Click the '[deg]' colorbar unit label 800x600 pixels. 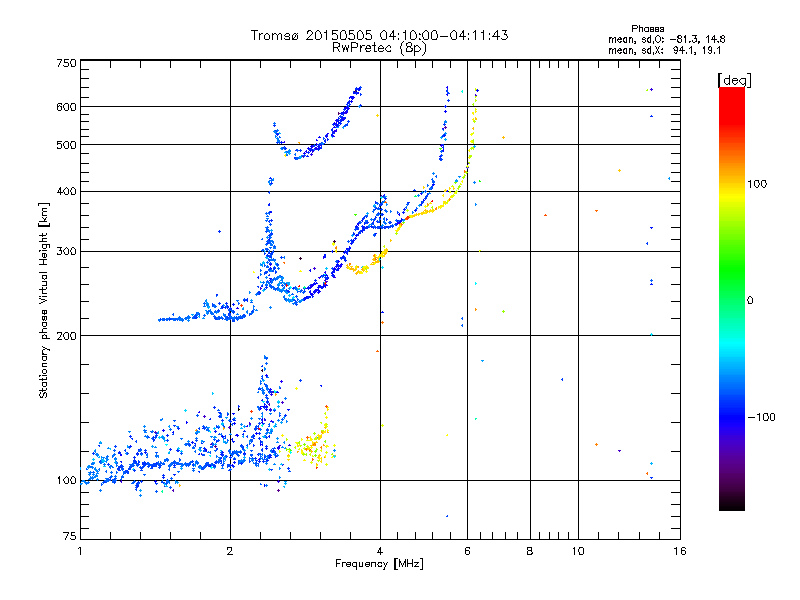click(734, 81)
